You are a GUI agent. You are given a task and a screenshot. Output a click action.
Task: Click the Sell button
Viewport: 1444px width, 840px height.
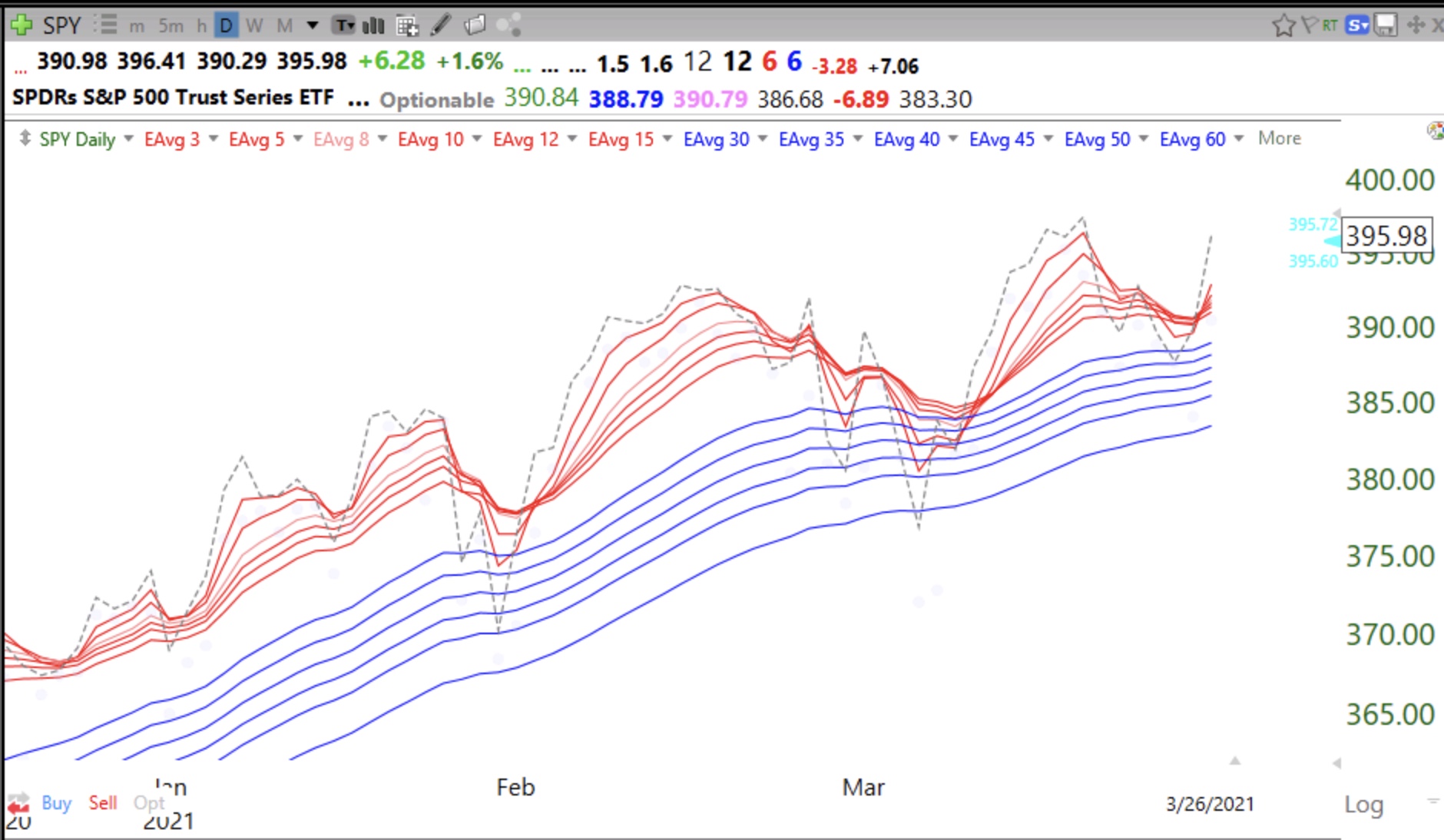pos(103,802)
